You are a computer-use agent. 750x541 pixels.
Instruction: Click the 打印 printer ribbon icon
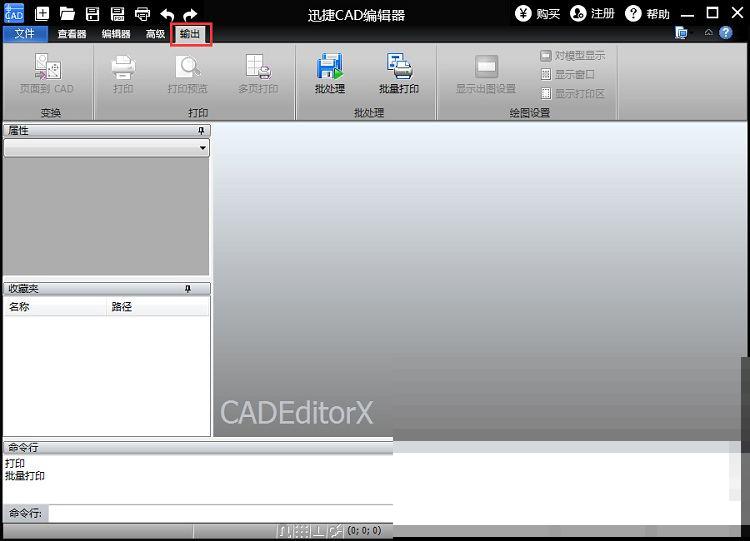pos(123,67)
